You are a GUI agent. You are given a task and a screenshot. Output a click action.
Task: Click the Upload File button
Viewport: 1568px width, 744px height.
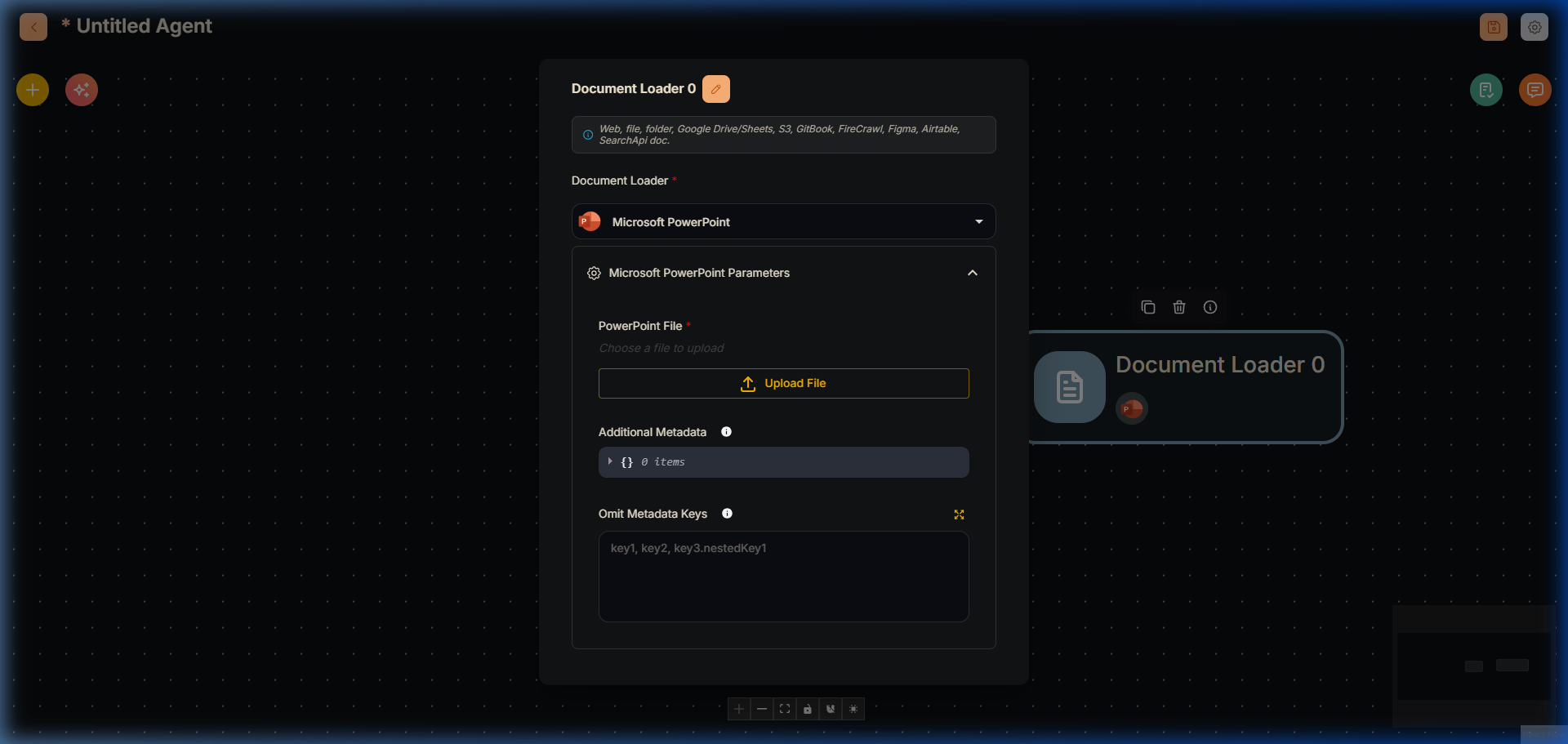[x=784, y=384]
